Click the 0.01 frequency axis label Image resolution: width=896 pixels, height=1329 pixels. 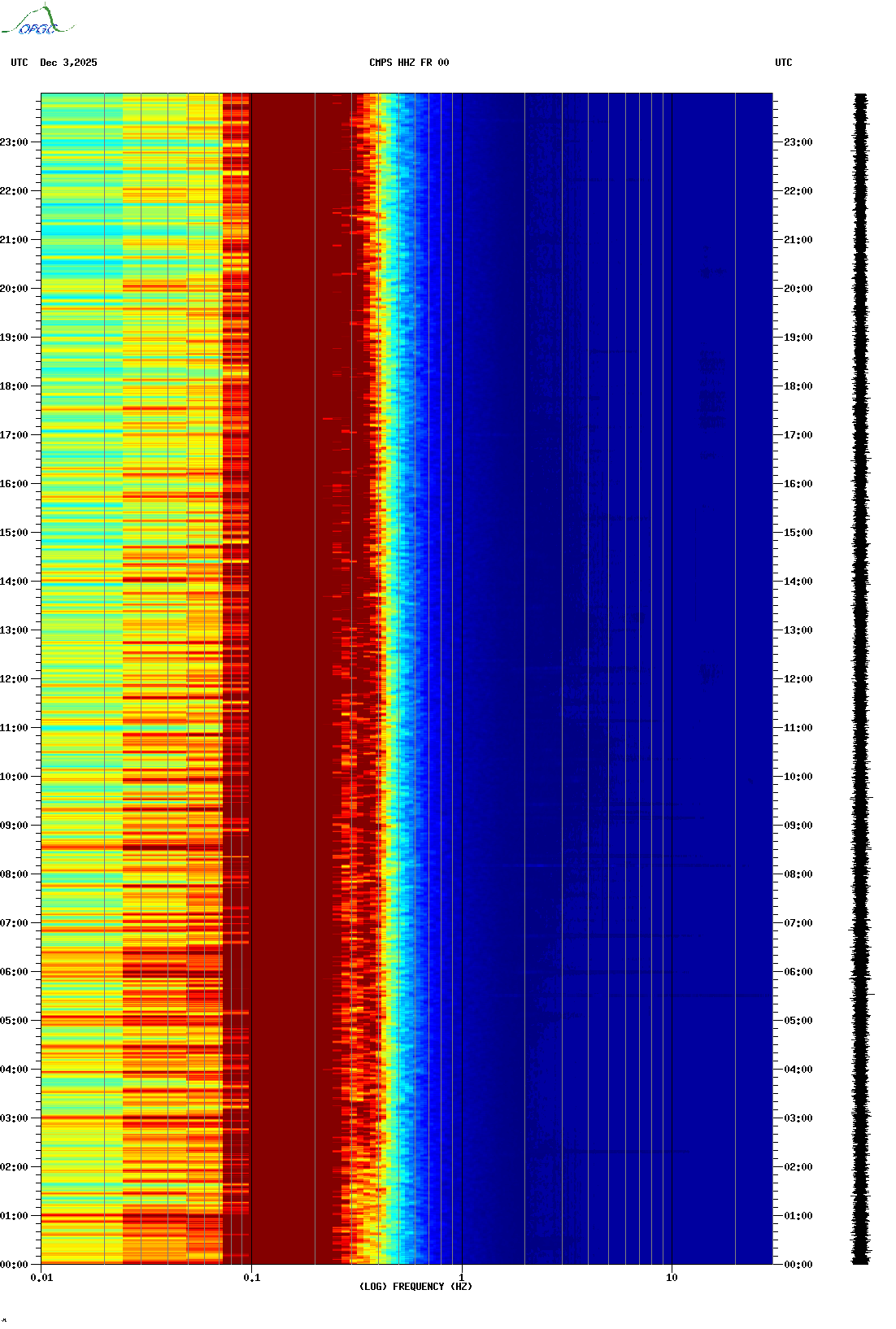(x=41, y=1278)
